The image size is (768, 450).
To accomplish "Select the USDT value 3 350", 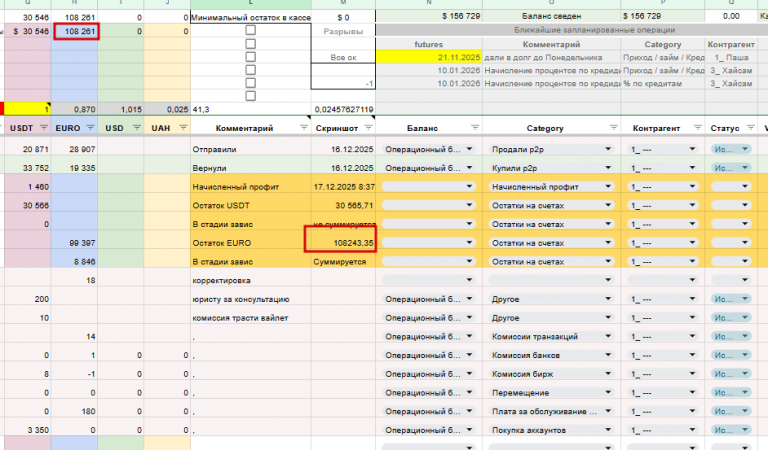I will click(x=27, y=430).
